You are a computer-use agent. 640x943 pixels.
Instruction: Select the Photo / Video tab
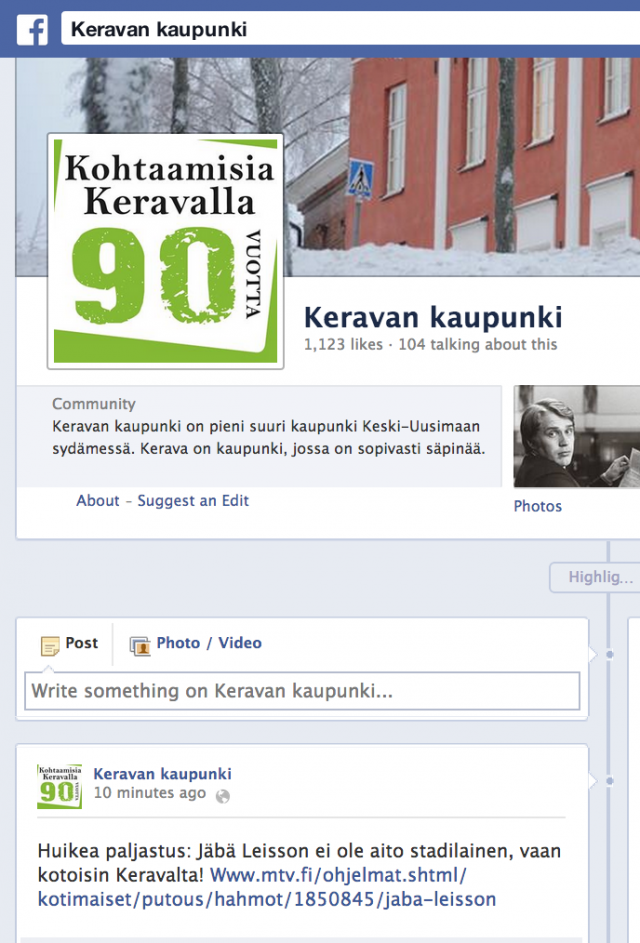[x=196, y=644]
